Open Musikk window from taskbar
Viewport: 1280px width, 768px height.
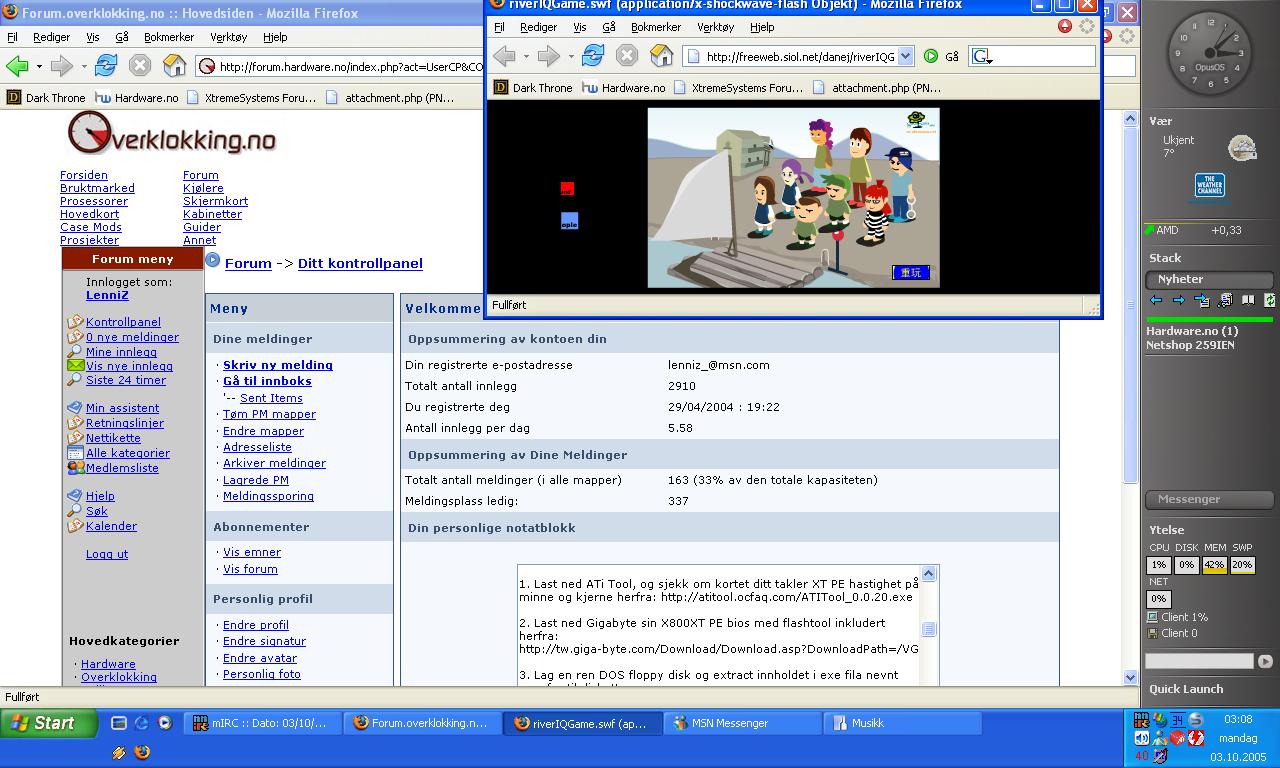pyautogui.click(x=902, y=723)
